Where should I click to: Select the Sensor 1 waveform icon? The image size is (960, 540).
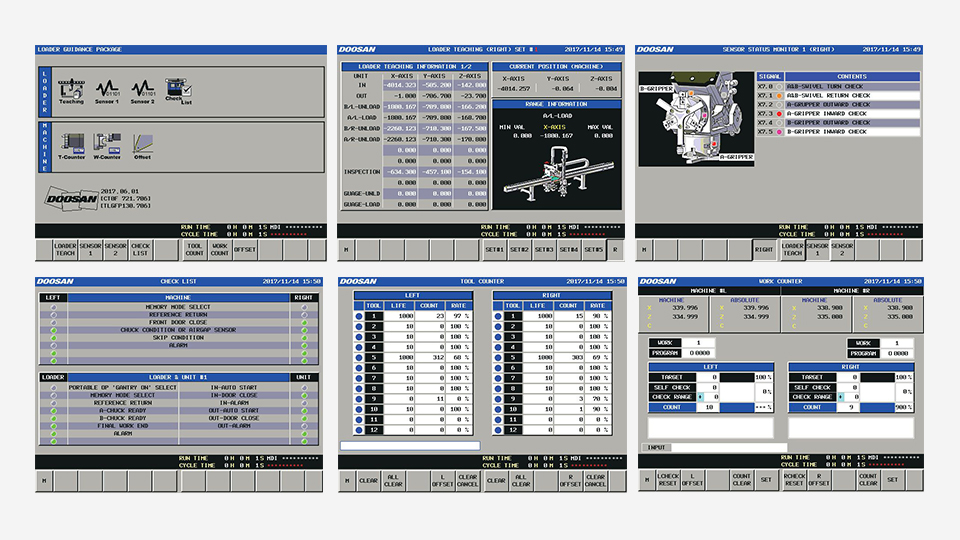click(107, 91)
